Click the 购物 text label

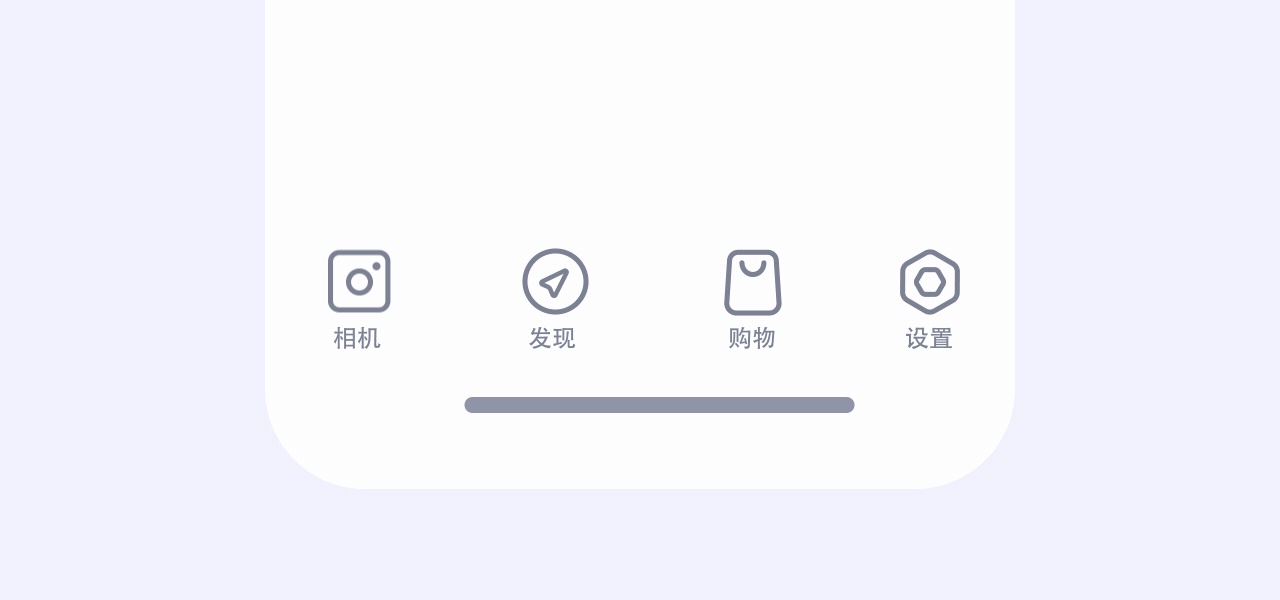tap(752, 338)
